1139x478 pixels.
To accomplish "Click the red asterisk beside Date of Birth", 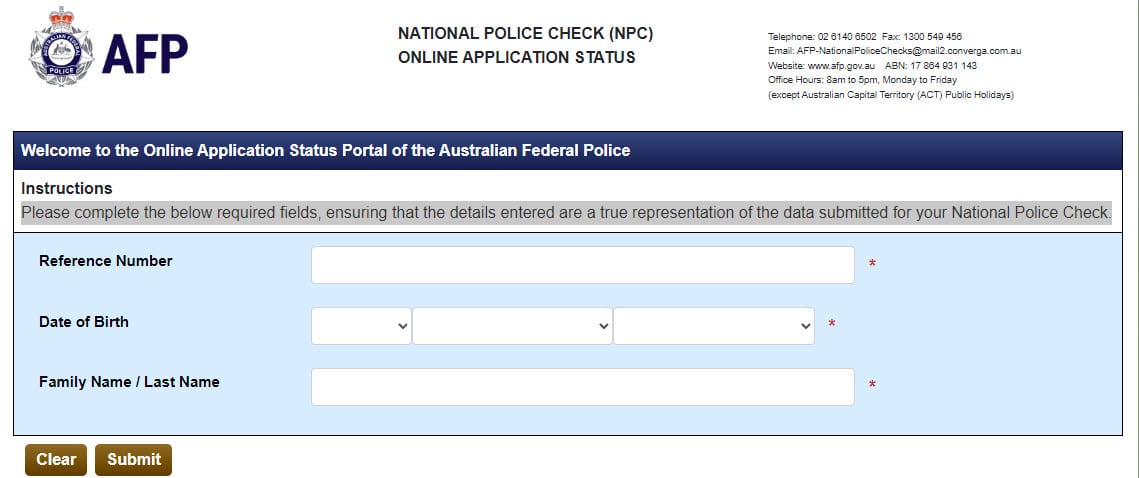I will (832, 324).
